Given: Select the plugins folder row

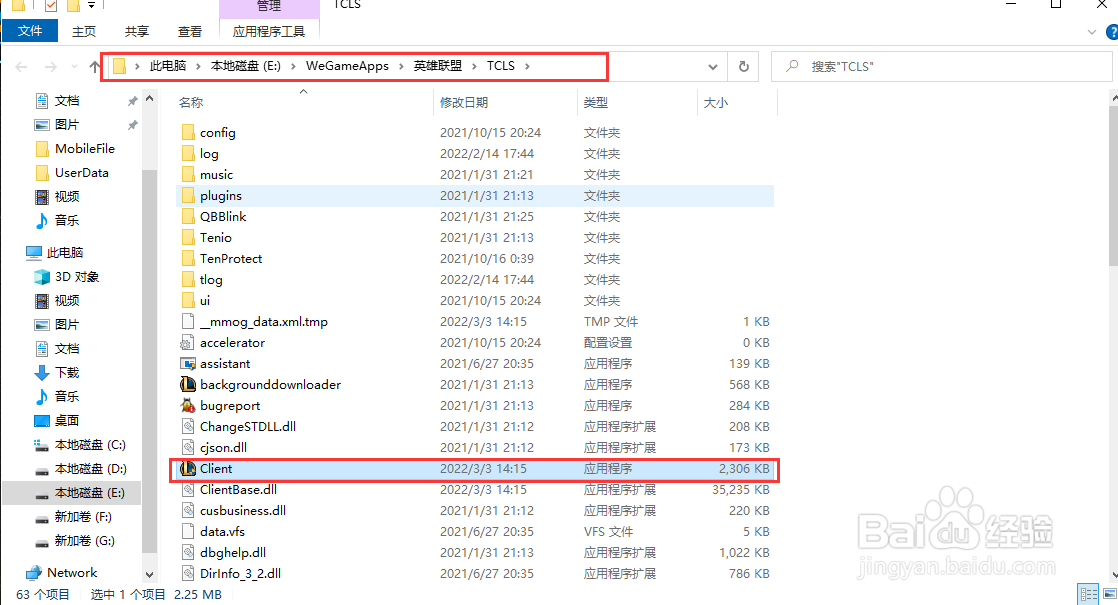Looking at the screenshot, I should tap(474, 195).
